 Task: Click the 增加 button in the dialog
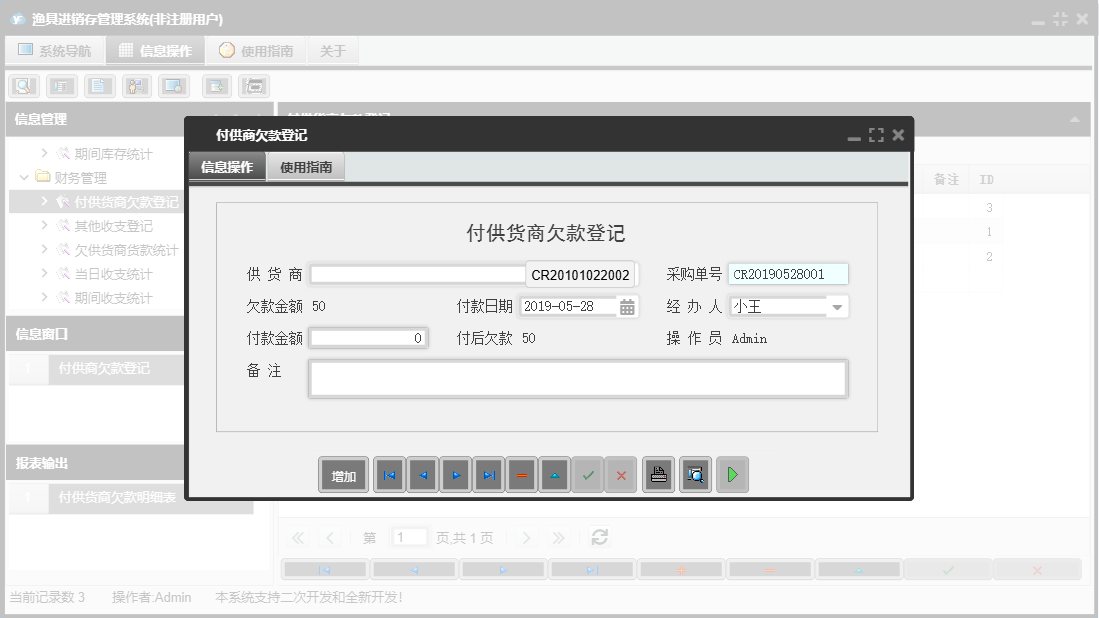click(x=343, y=475)
